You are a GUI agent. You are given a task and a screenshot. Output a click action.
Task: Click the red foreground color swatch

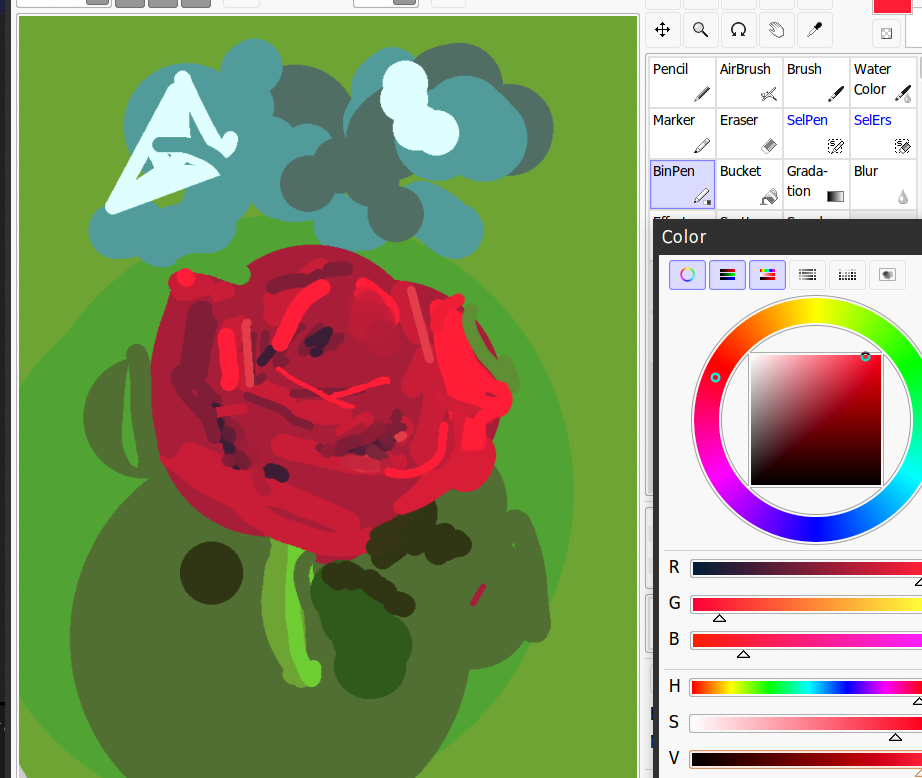(892, 6)
